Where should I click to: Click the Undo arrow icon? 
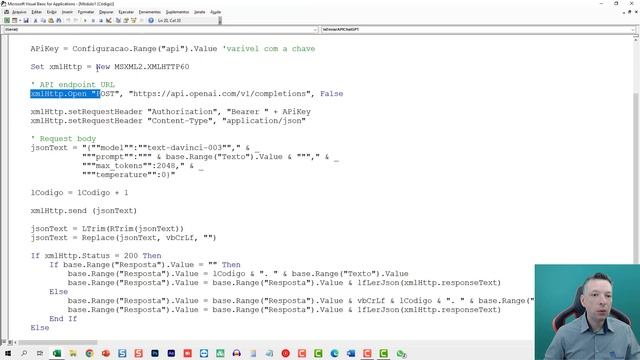68,20
